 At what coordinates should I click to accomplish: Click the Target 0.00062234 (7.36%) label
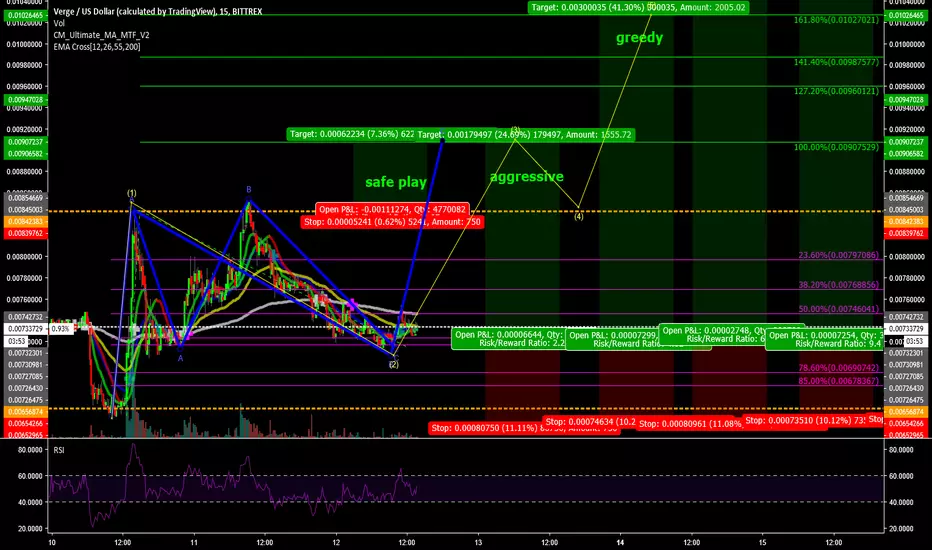pos(351,134)
